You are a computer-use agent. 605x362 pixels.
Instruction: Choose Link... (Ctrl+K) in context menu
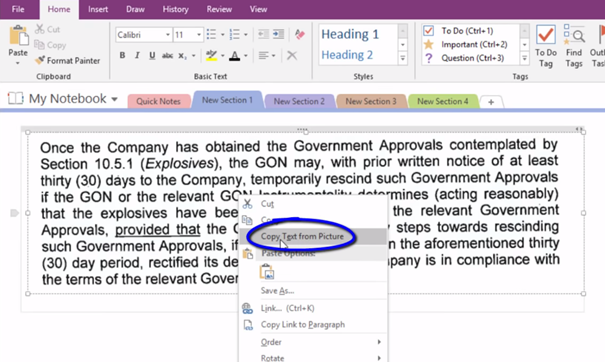(313, 308)
